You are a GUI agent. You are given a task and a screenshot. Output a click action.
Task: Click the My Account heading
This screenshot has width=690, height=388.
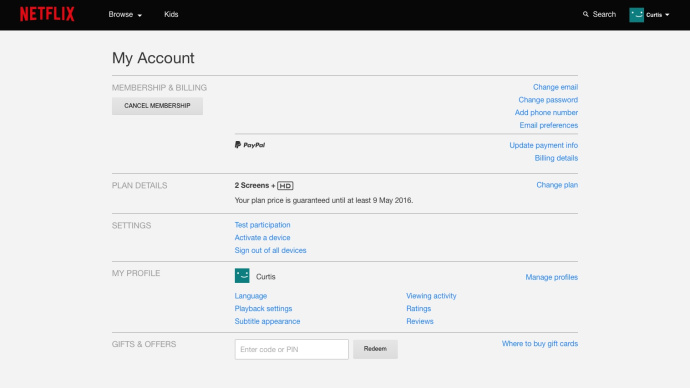(x=153, y=58)
